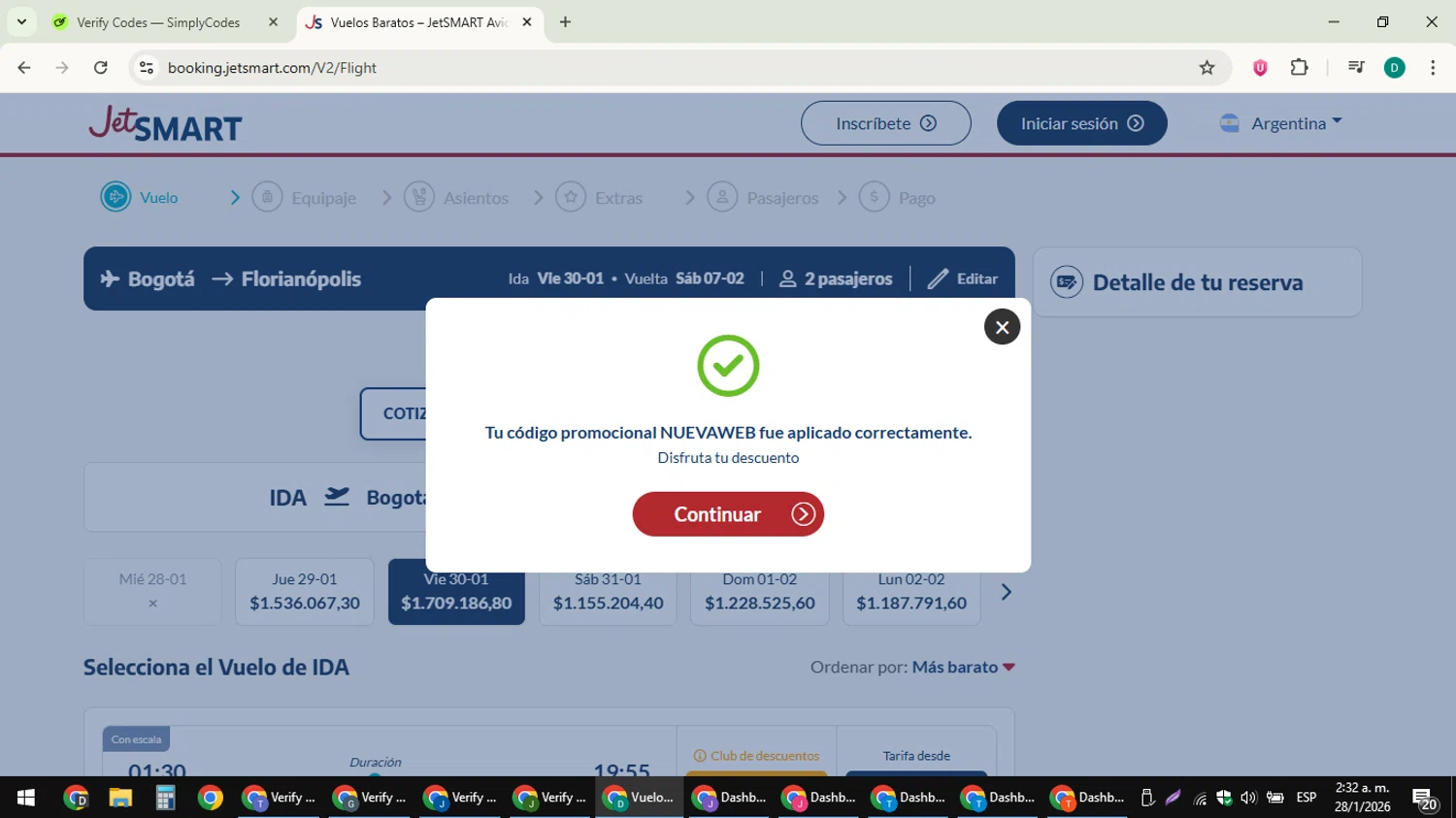Screen dimensions: 1456x818
Task: Go to the Asientos step
Action: [456, 197]
